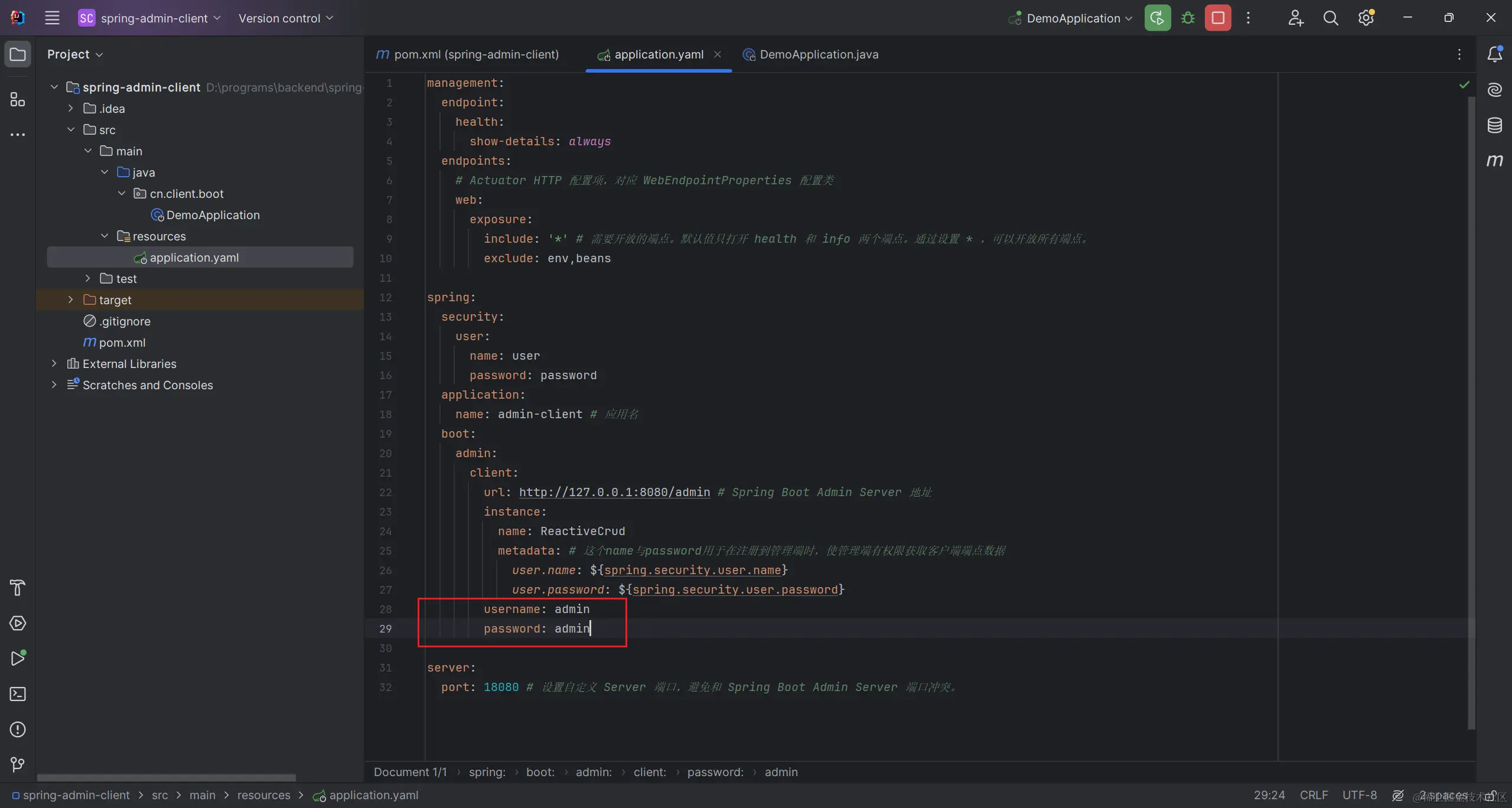Viewport: 1512px width, 808px height.
Task: Switch to pom.xml editor tab
Action: tap(475, 54)
